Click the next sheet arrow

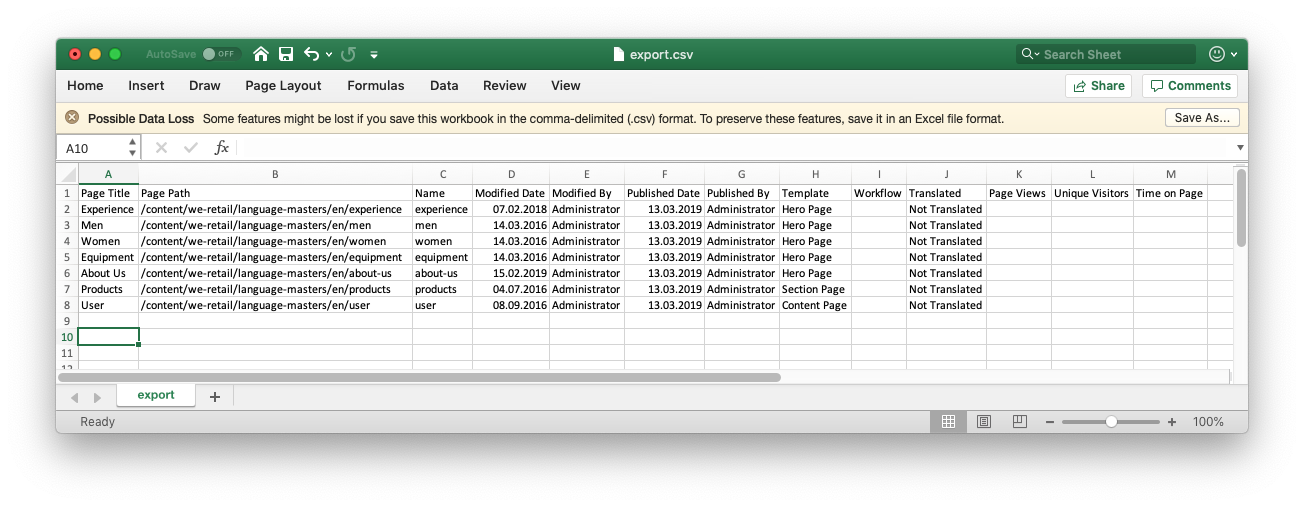point(97,397)
